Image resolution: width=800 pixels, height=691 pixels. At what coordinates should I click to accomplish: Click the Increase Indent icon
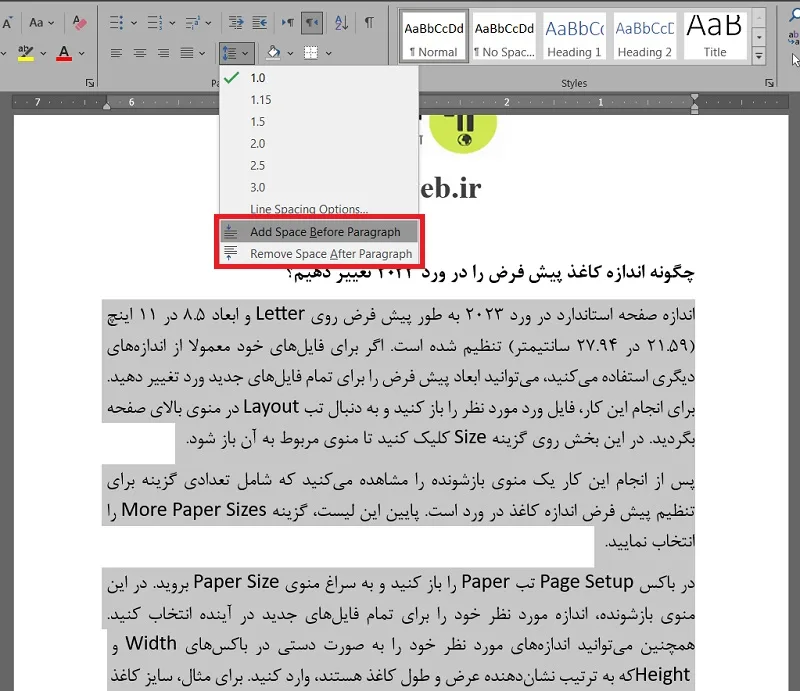260,22
